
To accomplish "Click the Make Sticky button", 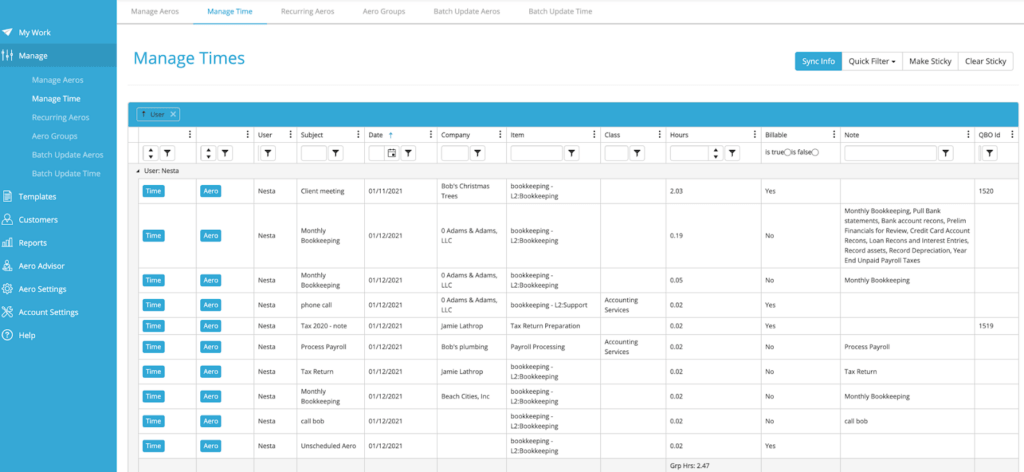I will [x=931, y=61].
